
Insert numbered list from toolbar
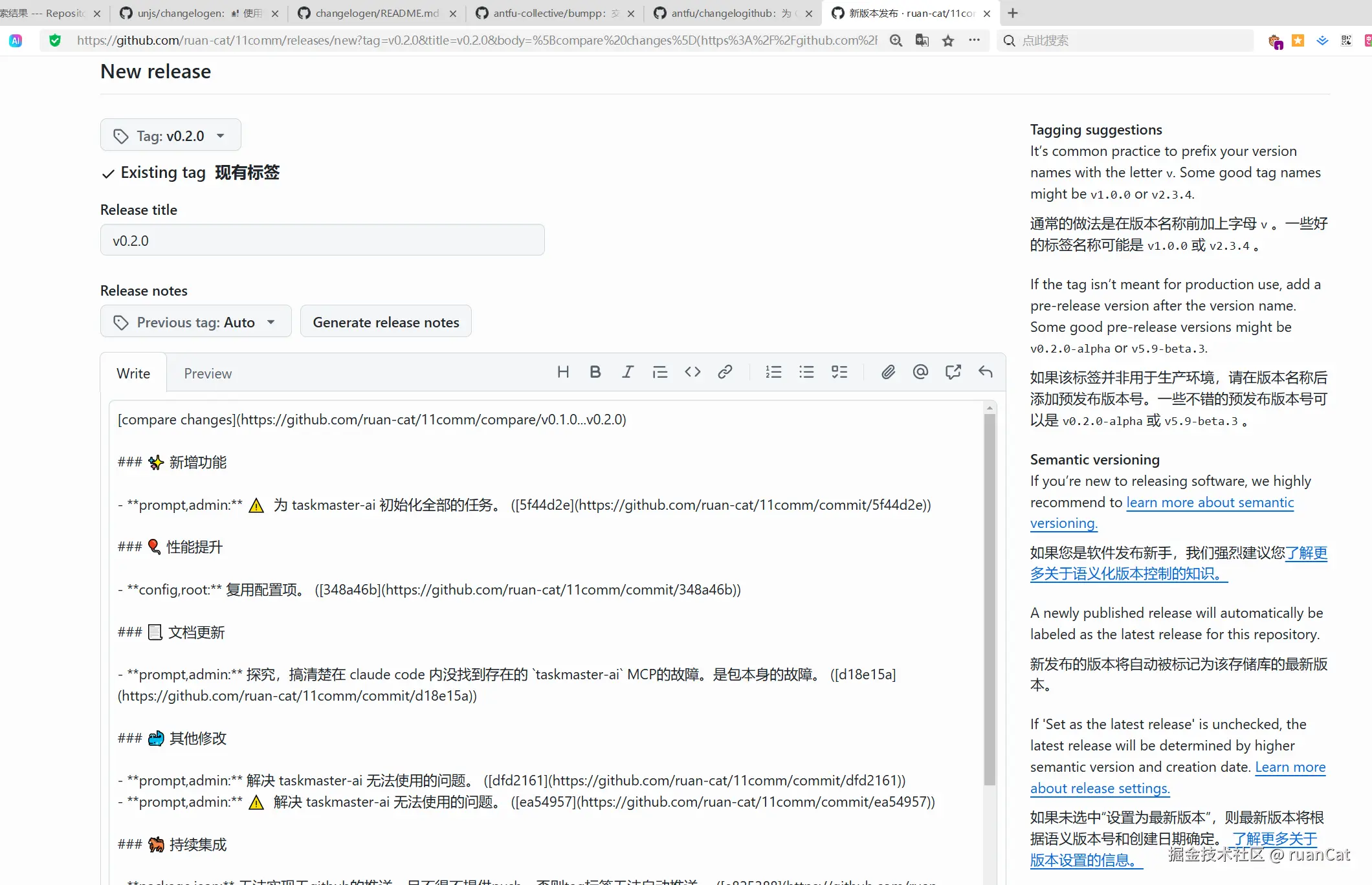[x=773, y=372]
